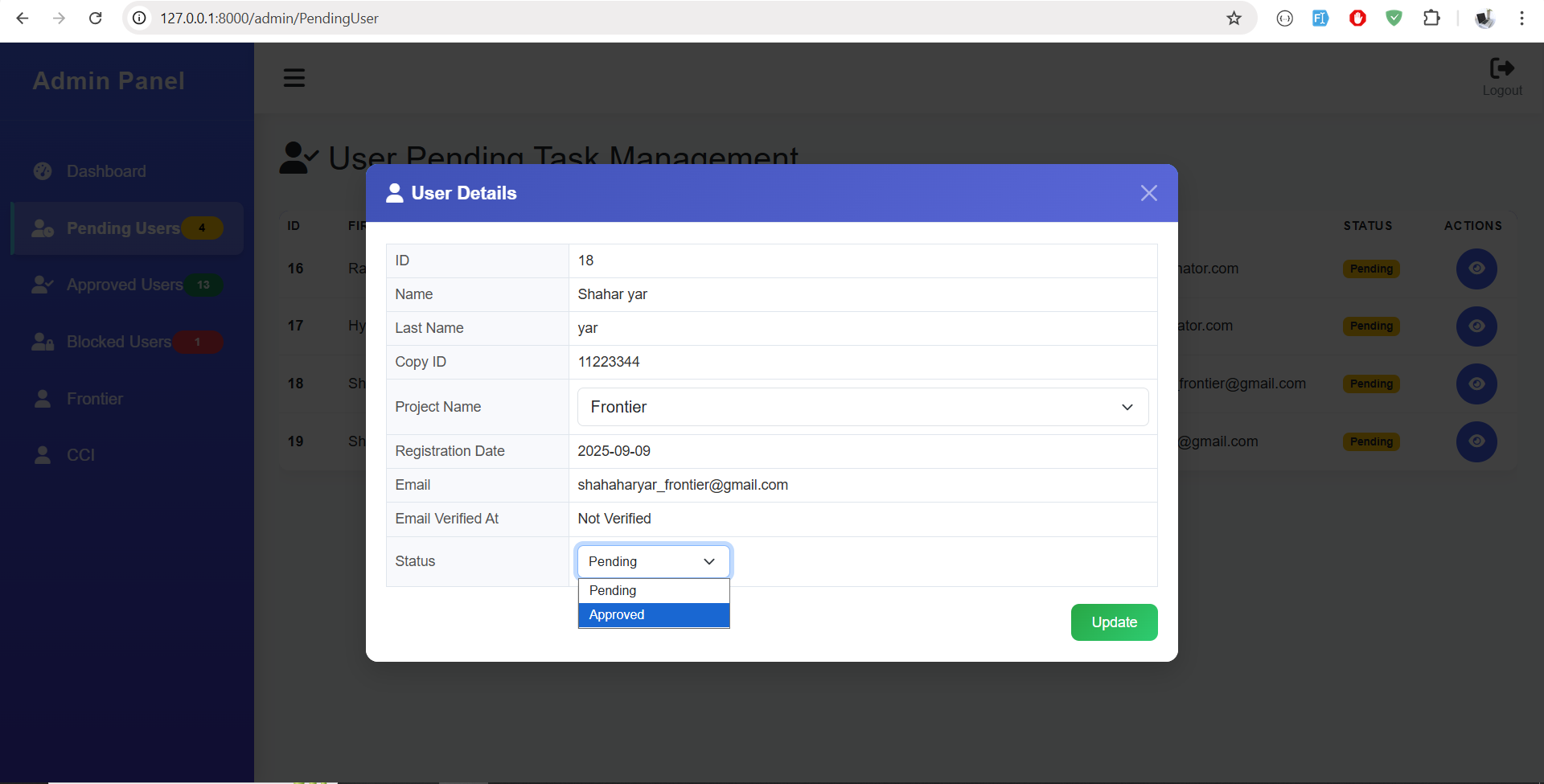Open the browser extensions puzzle icon

click(x=1431, y=18)
